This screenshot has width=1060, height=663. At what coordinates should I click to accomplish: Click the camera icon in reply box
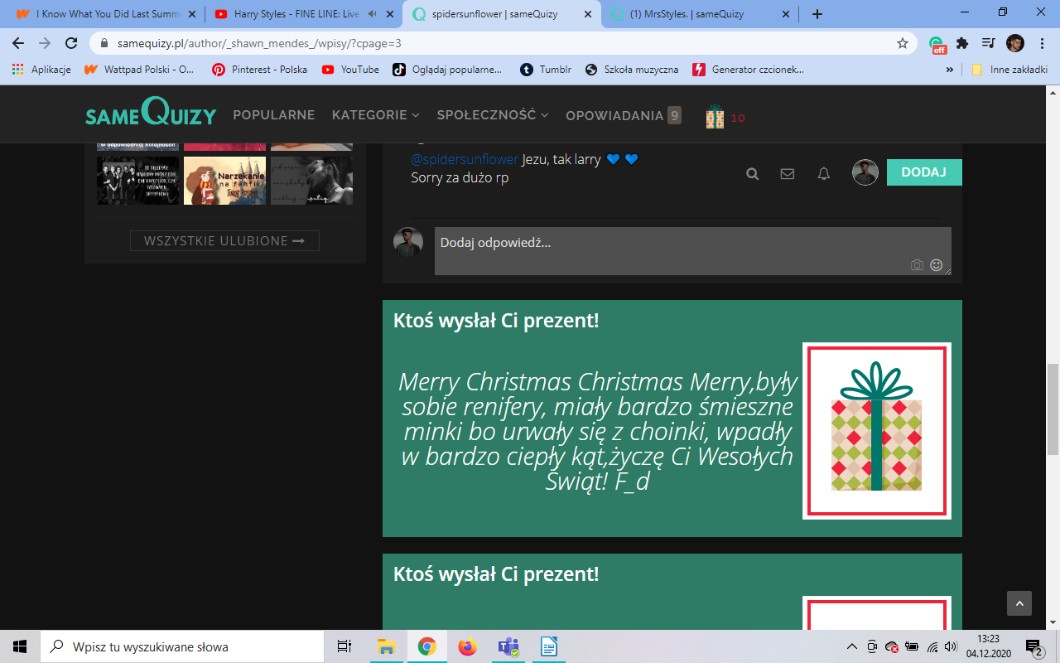[x=916, y=265]
